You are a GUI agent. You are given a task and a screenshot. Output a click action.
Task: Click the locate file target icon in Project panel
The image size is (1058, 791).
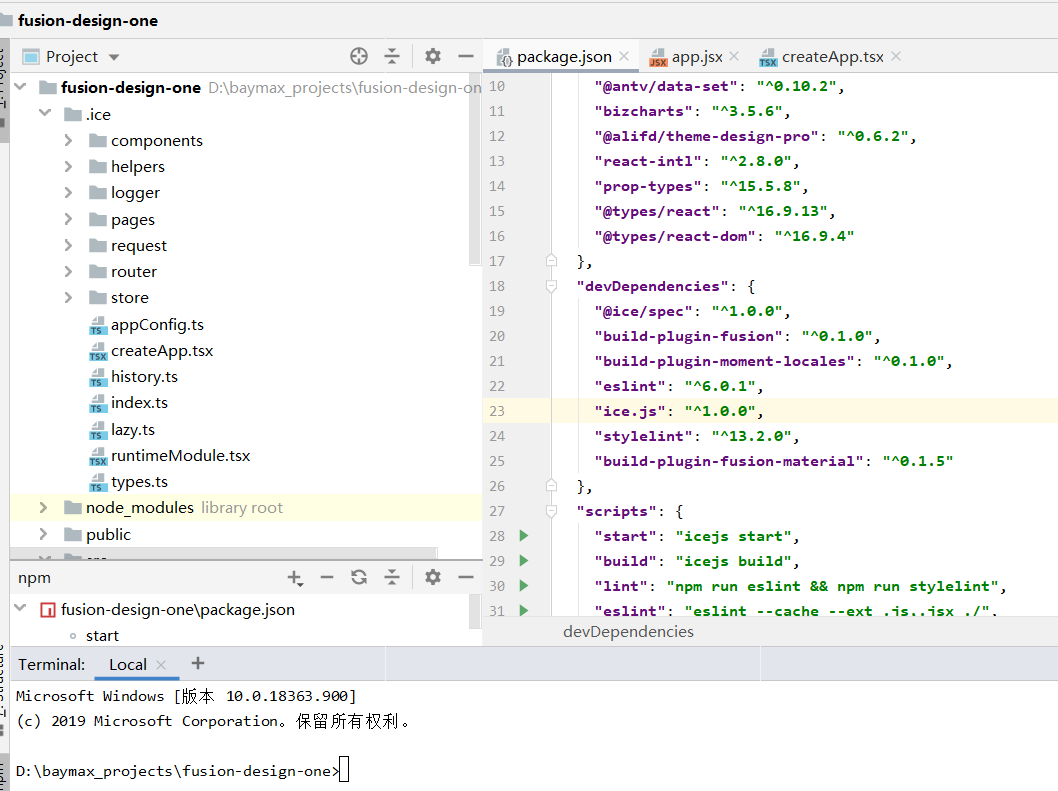click(x=359, y=56)
